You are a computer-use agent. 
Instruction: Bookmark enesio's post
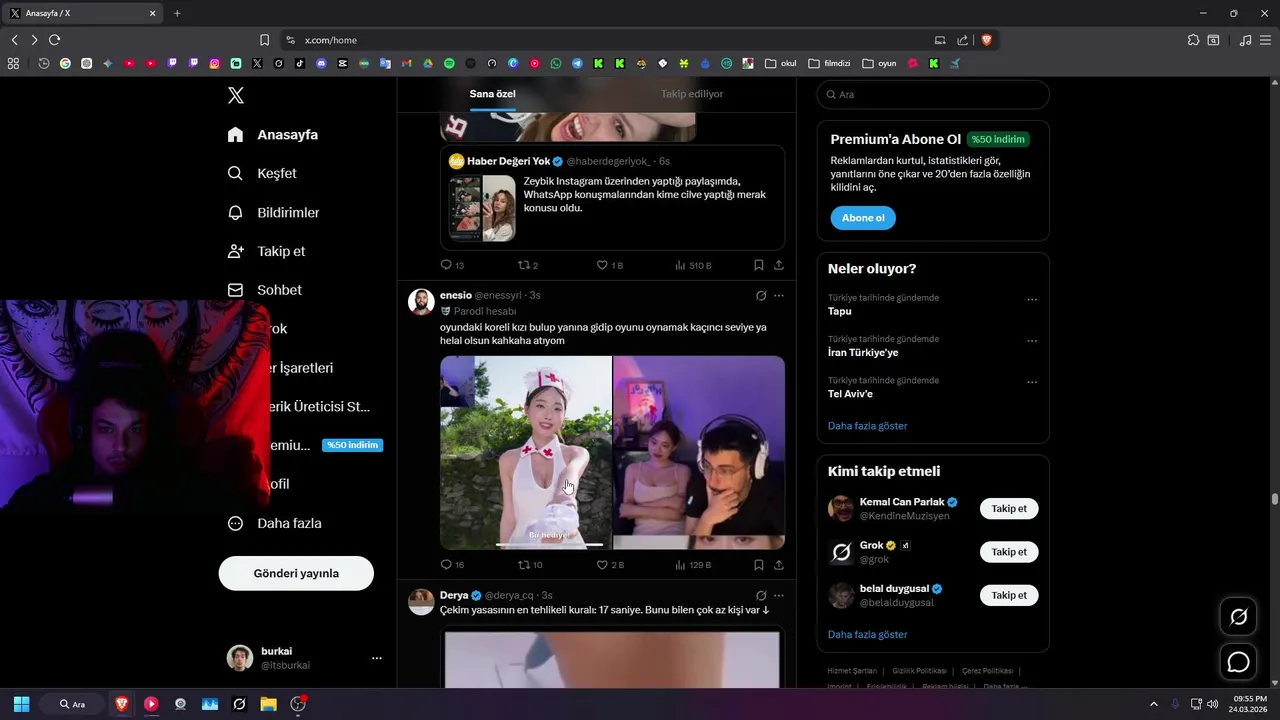[x=758, y=565]
